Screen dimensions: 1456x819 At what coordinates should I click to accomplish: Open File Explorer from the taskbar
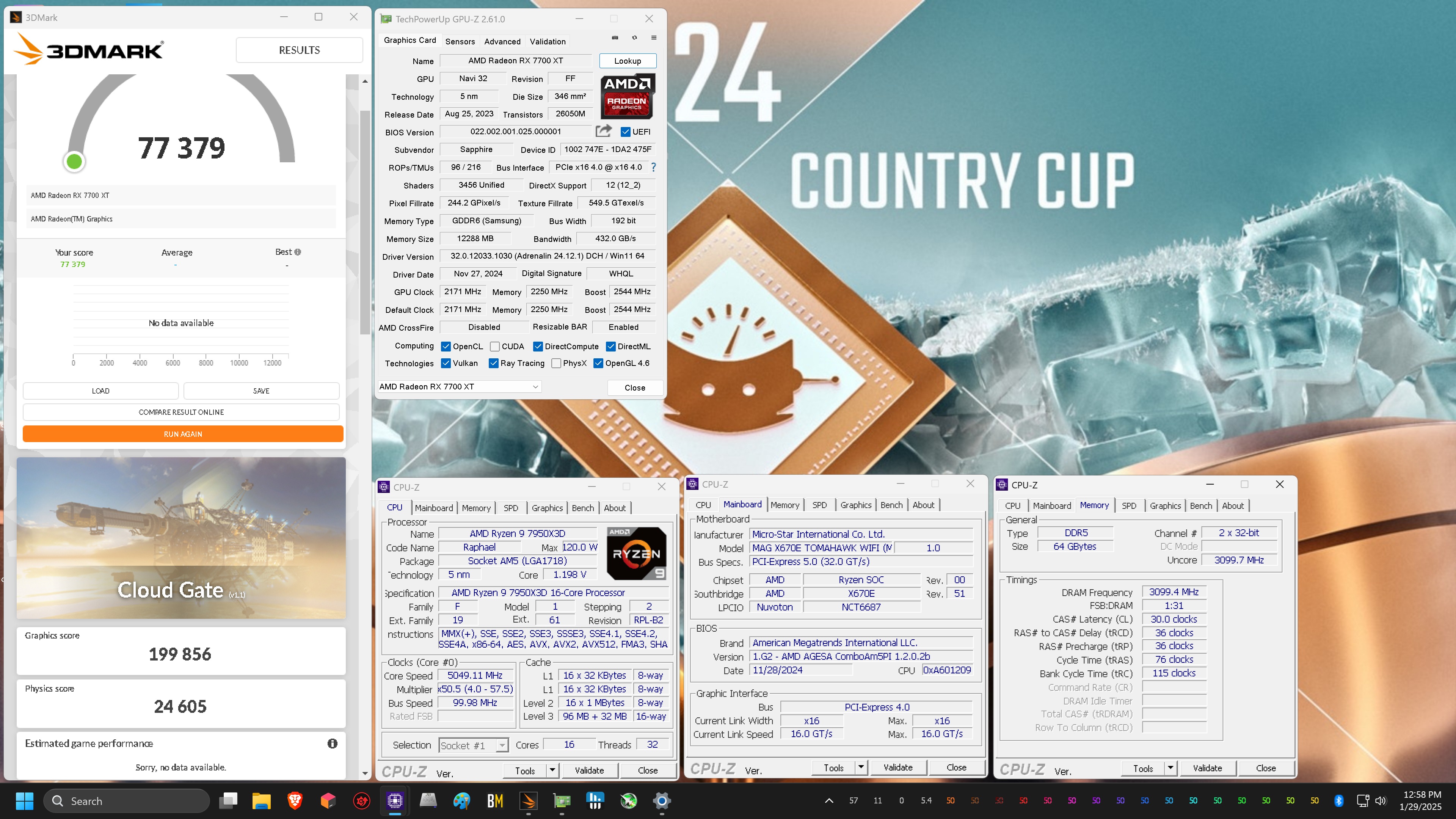pyautogui.click(x=261, y=801)
